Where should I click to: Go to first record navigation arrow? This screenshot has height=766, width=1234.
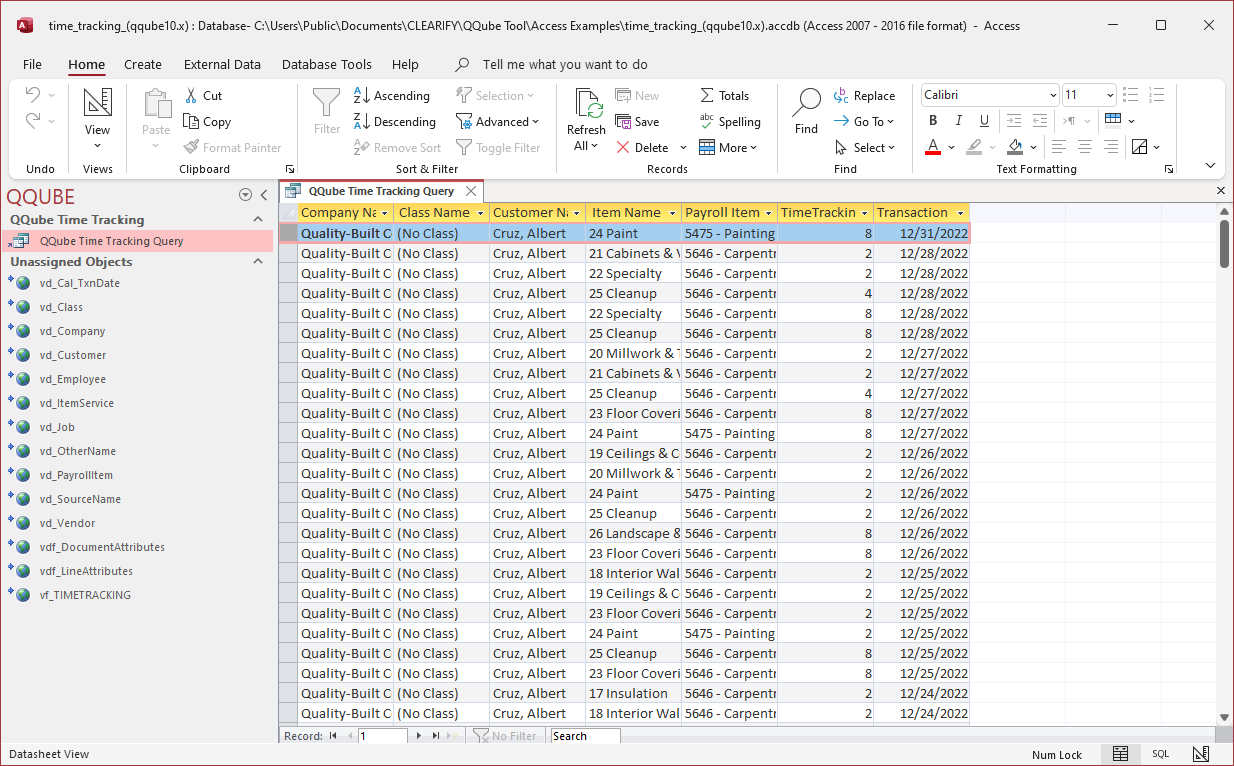click(333, 736)
